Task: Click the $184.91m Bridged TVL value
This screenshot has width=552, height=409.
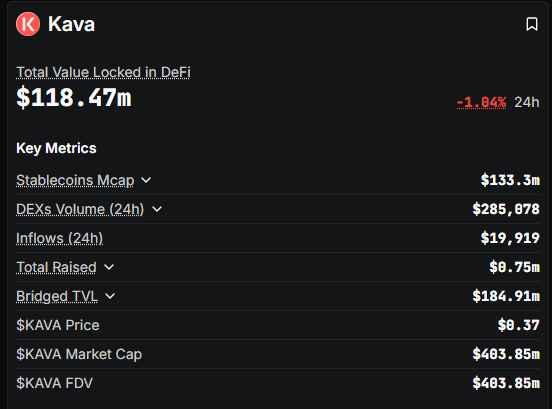Action: point(506,296)
